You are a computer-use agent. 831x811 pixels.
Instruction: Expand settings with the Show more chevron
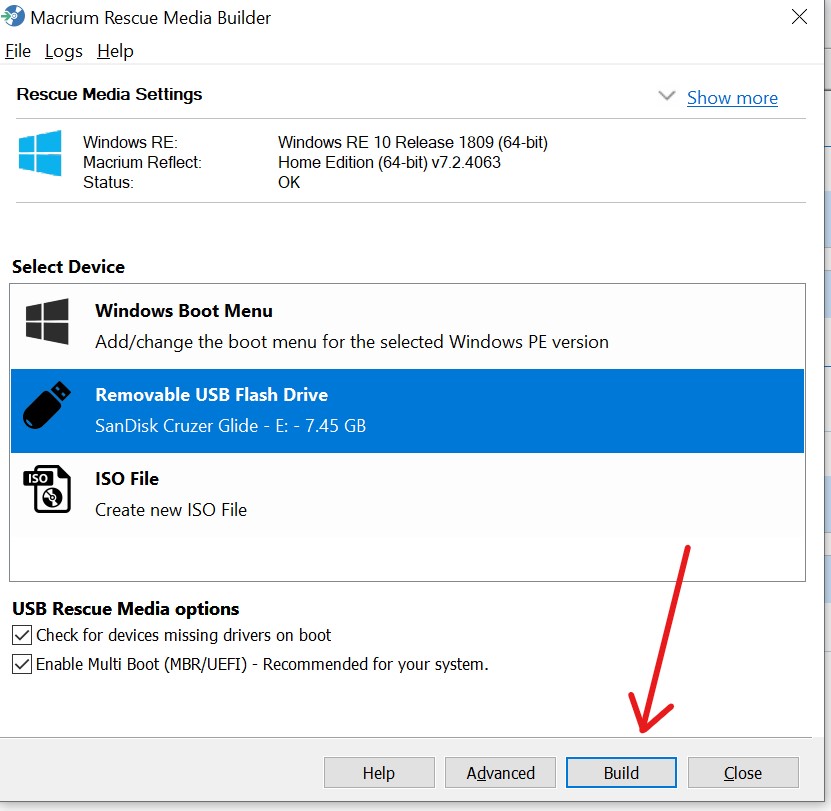click(x=667, y=96)
